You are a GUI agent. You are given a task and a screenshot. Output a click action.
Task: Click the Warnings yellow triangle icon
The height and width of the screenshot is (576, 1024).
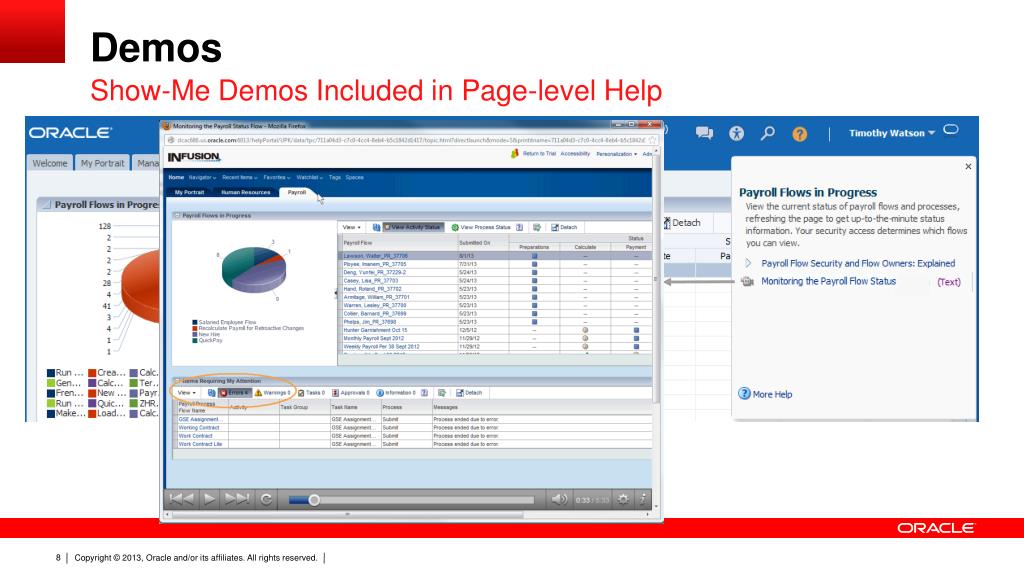pyautogui.click(x=258, y=393)
